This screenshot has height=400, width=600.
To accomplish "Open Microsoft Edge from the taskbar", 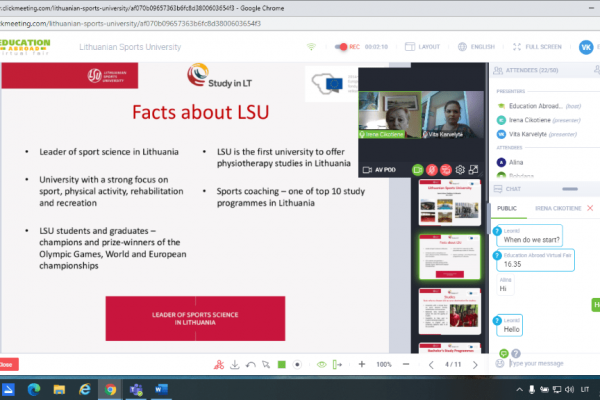I will coord(34,390).
